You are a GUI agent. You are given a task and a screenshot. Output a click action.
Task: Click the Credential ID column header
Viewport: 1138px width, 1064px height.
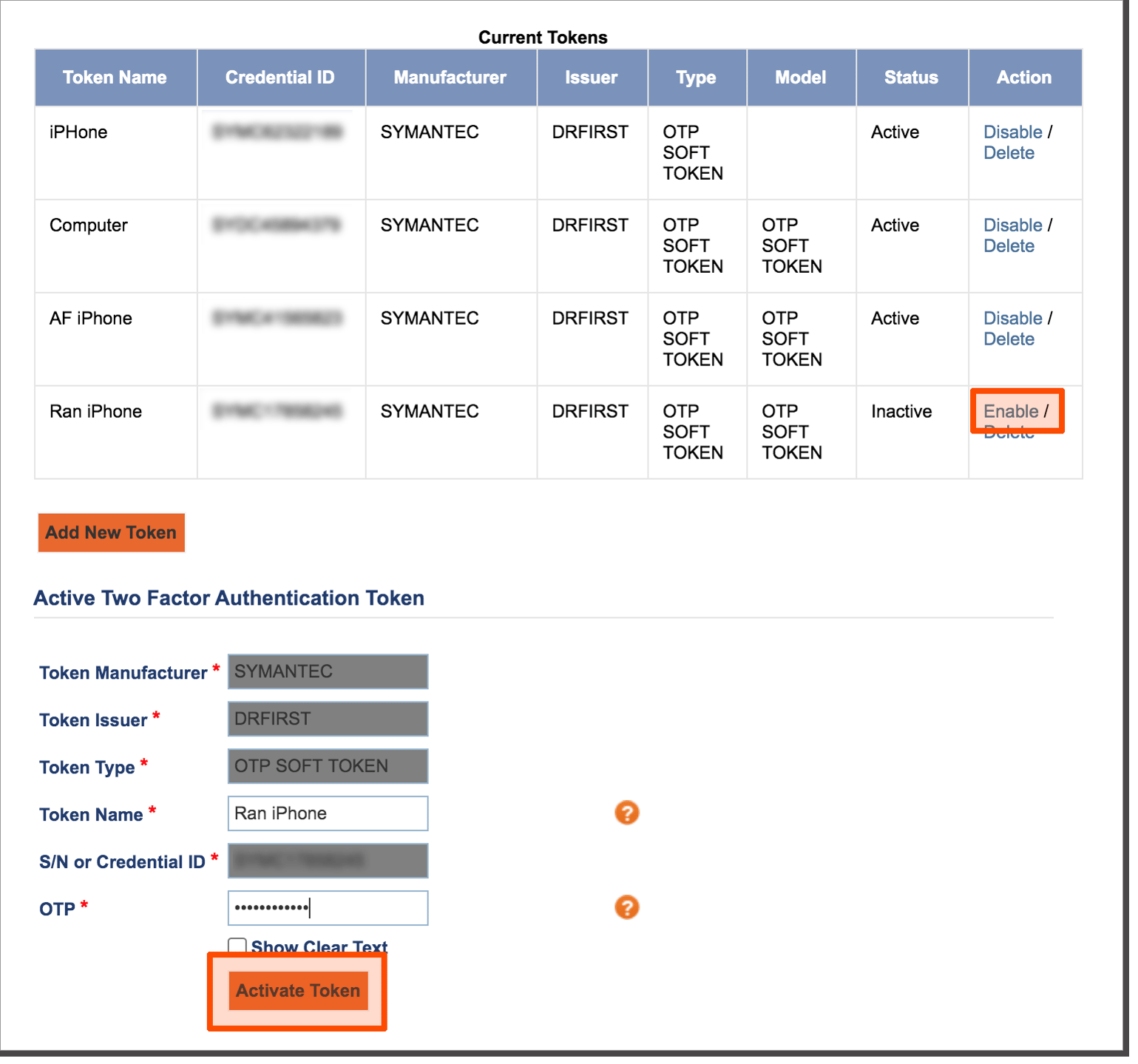tap(280, 77)
